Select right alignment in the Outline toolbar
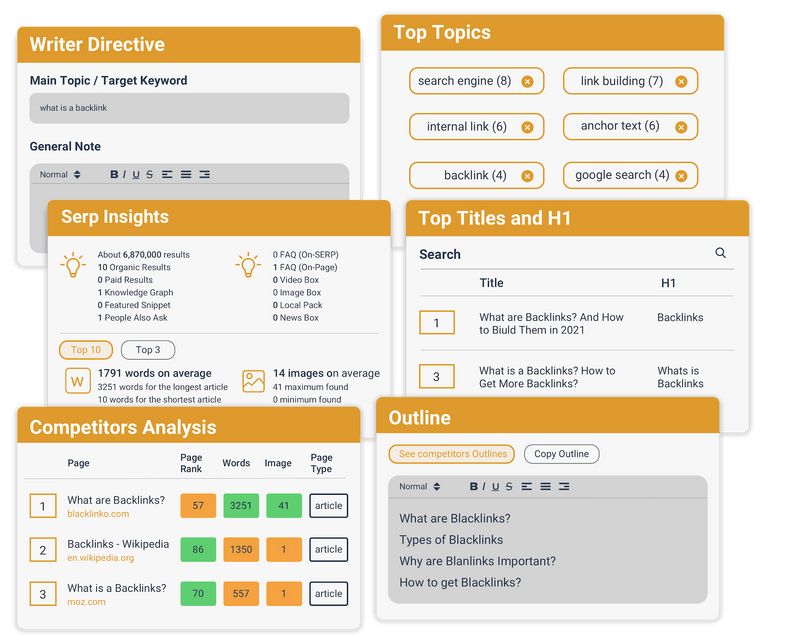Image resolution: width=800 pixels, height=644 pixels. [563, 486]
